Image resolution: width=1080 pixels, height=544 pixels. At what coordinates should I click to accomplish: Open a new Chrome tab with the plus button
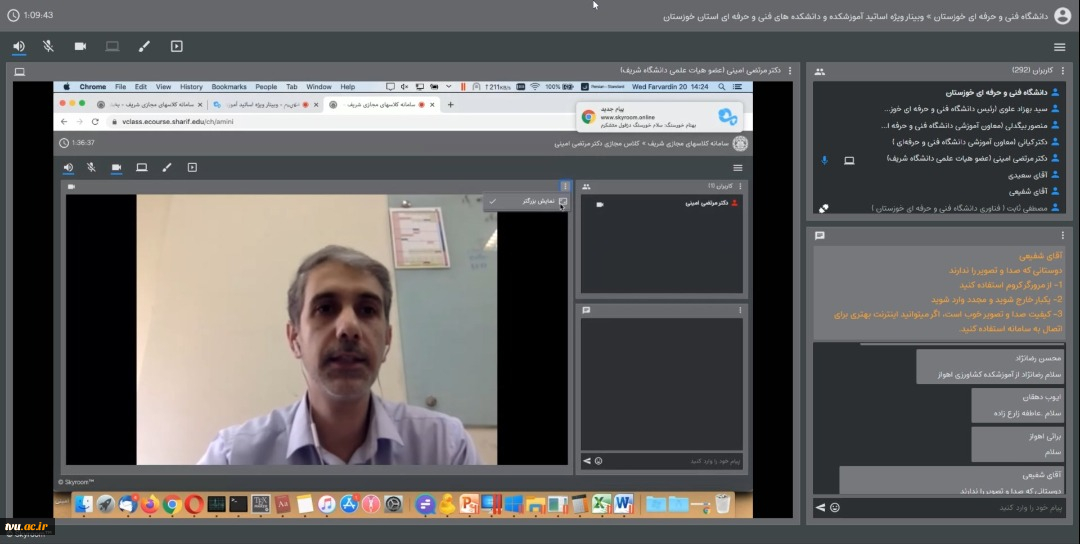click(x=450, y=105)
